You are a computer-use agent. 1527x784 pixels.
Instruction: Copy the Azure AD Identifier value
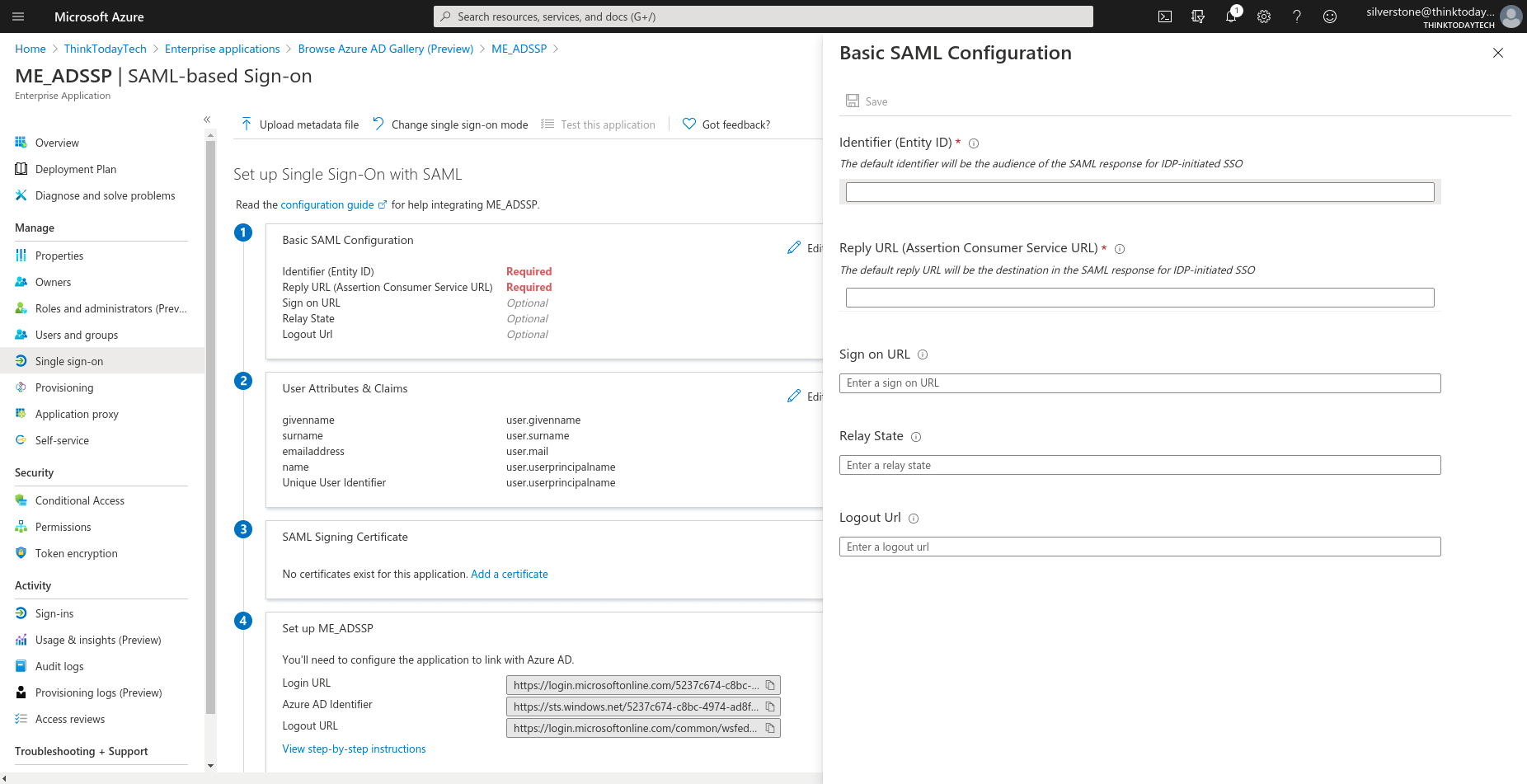point(770,707)
